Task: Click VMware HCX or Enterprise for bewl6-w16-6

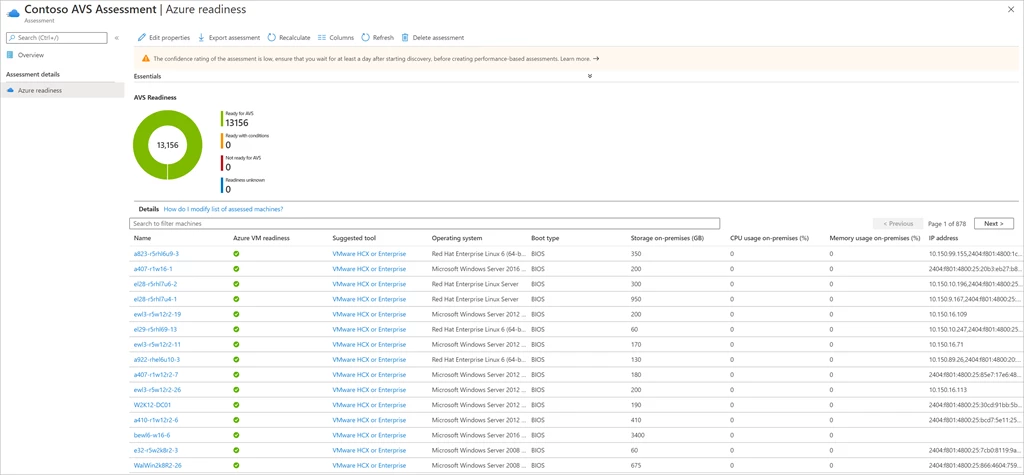Action: (x=369, y=434)
